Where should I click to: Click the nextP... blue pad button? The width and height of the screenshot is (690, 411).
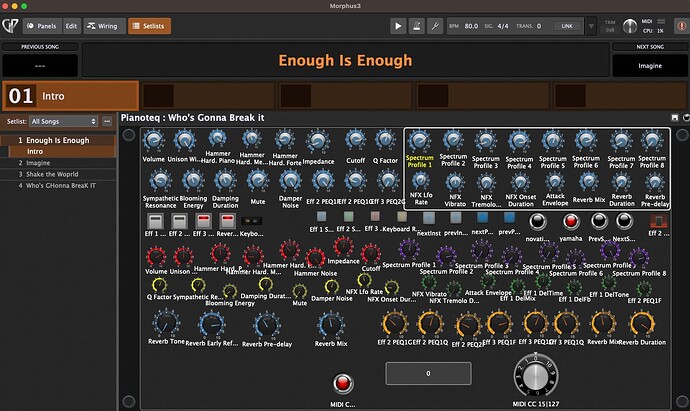click(x=482, y=217)
